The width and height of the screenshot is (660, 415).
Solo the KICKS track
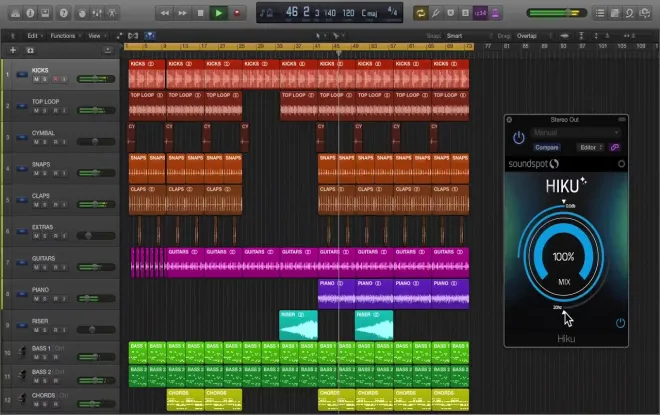tap(45, 79)
